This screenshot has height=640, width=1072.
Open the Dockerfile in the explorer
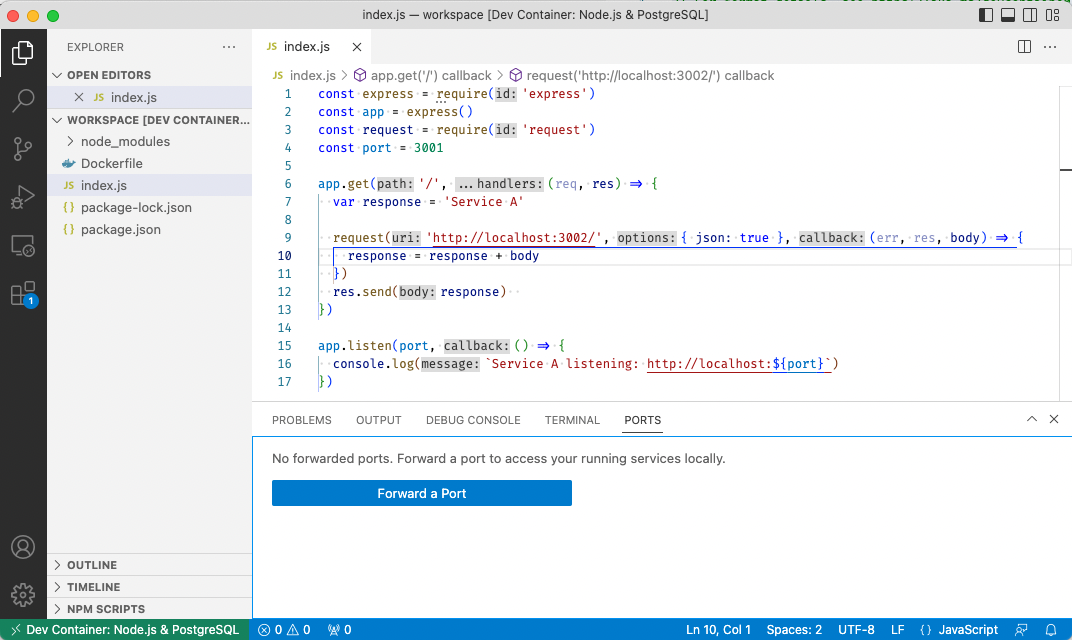click(x=111, y=163)
